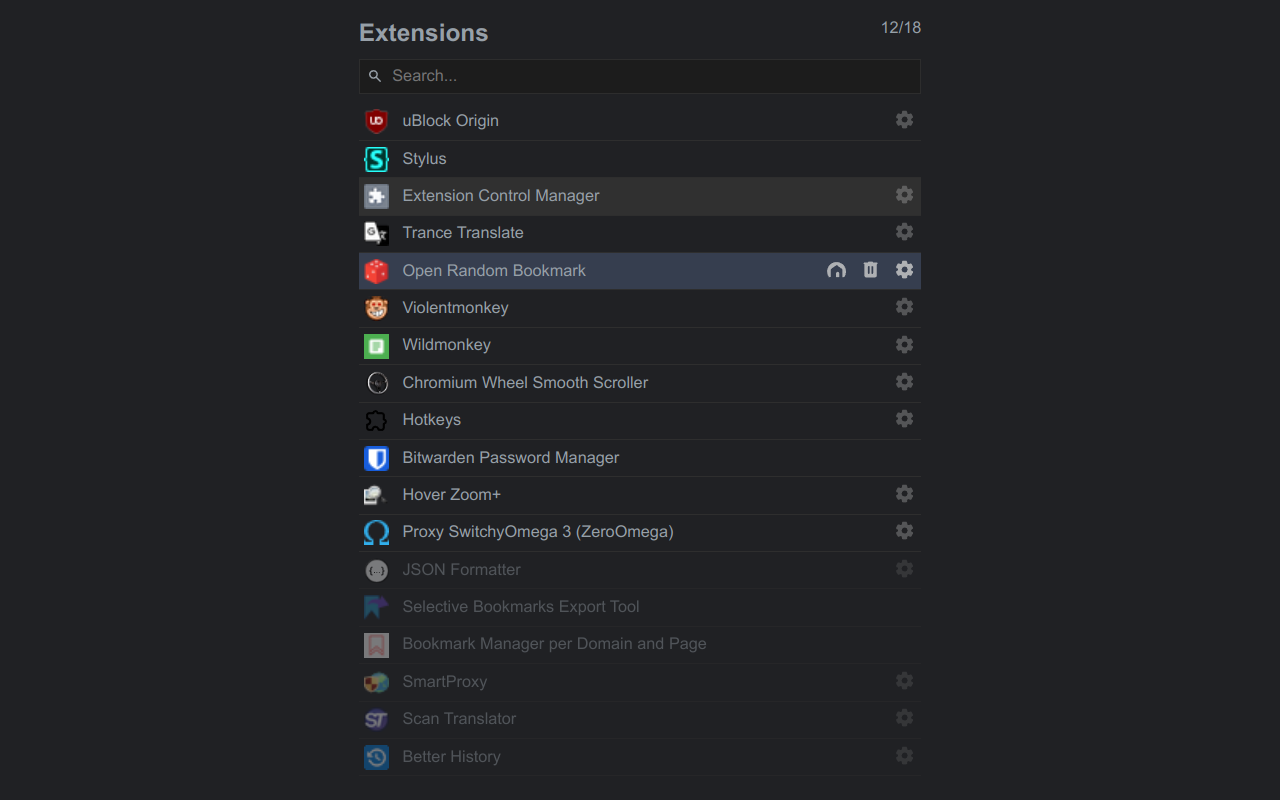Viewport: 1280px width, 800px height.
Task: Open Hotkeys options gear
Action: pyautogui.click(x=904, y=419)
